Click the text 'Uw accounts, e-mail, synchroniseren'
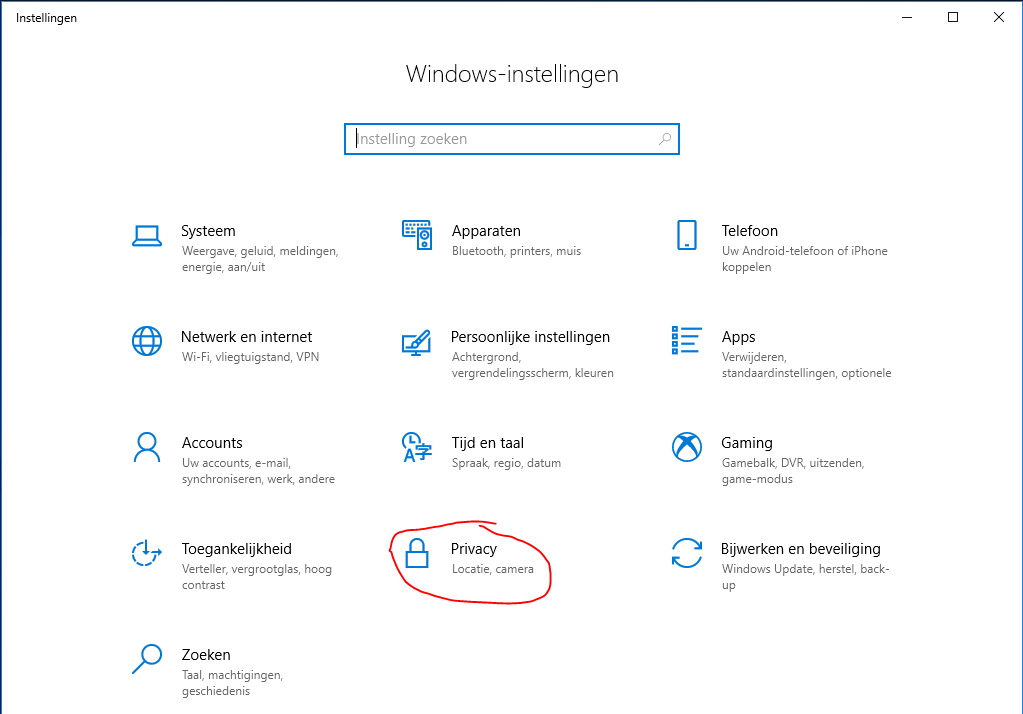Screen dimensions: 1023x714 237,471
